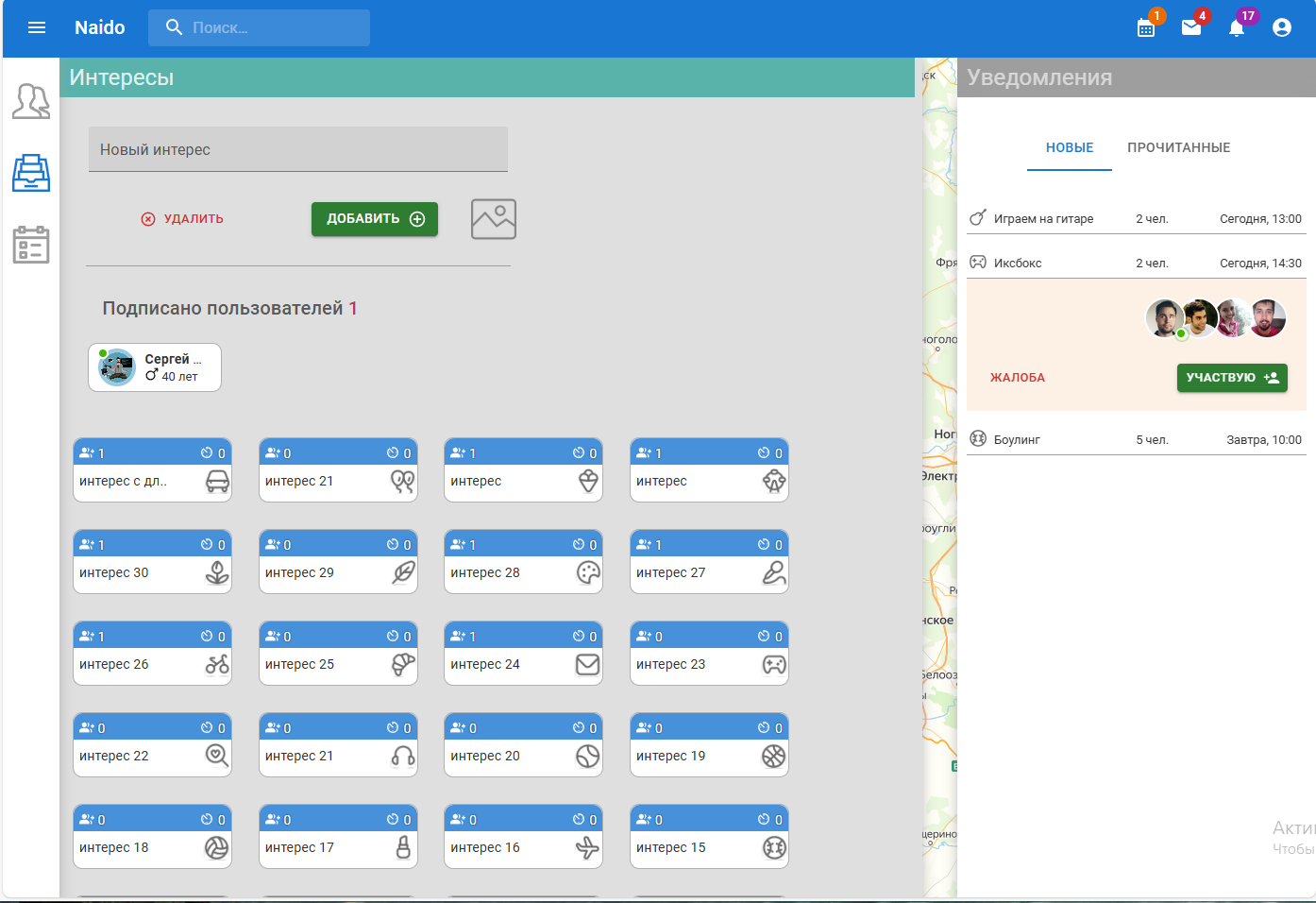Click the search field 'Поиск...'
Screen dimensions: 1316x903
pos(259,27)
